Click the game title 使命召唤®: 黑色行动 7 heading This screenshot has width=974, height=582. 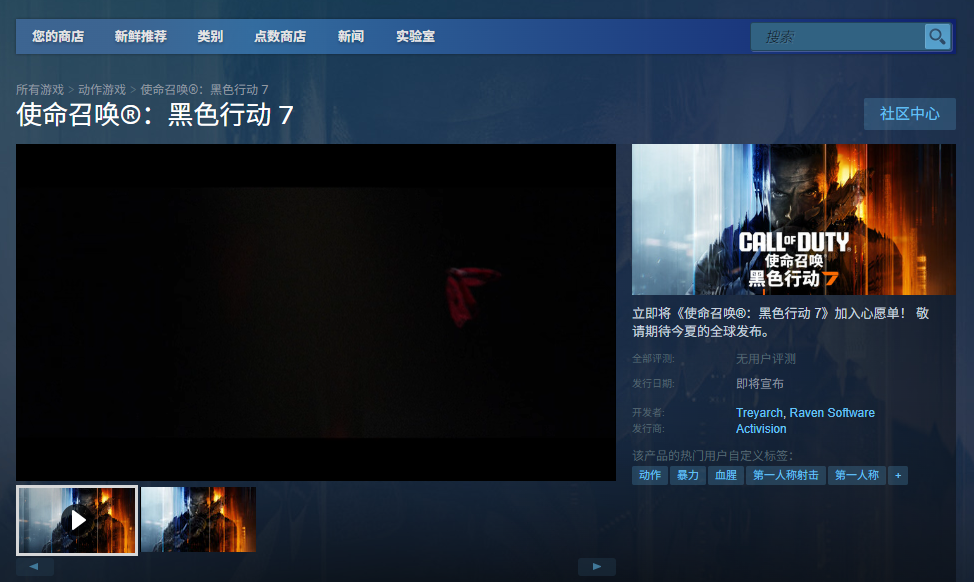coord(155,115)
